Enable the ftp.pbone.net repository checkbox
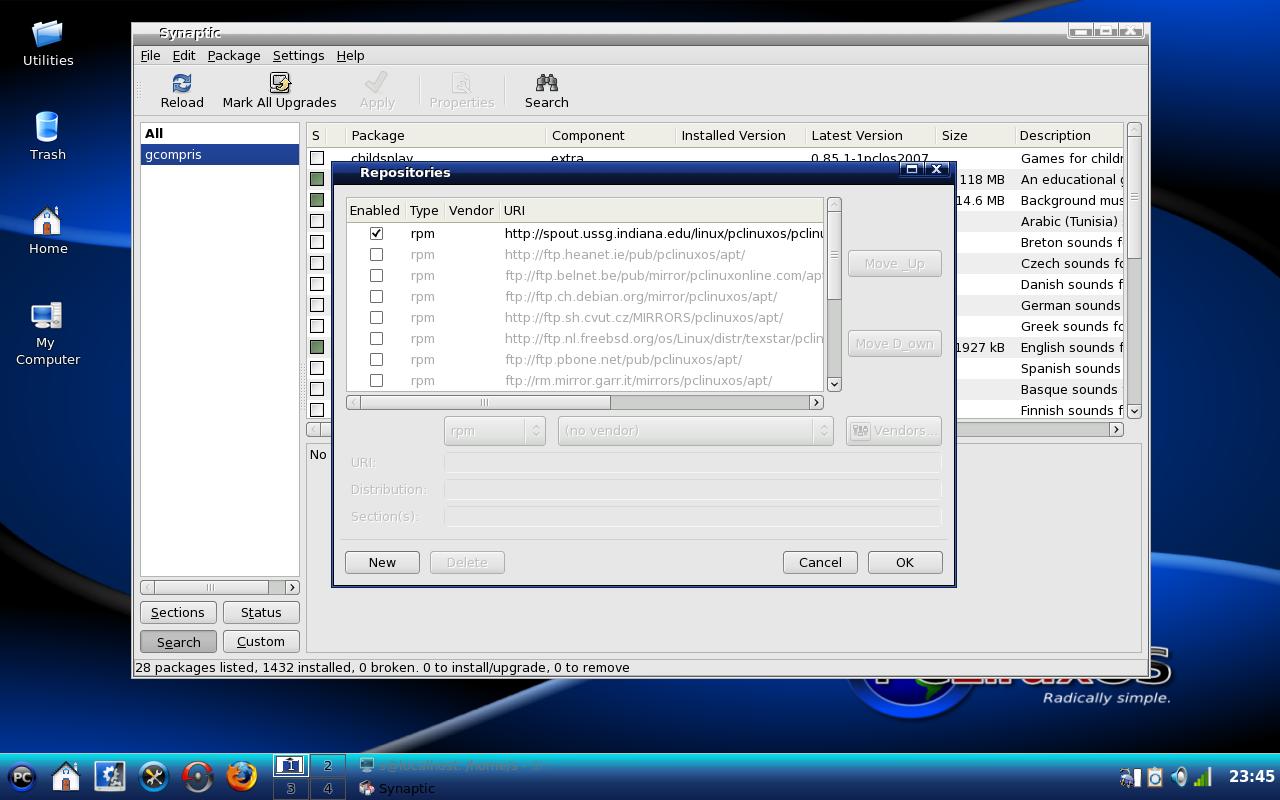The height and width of the screenshot is (800, 1280). coord(376,359)
